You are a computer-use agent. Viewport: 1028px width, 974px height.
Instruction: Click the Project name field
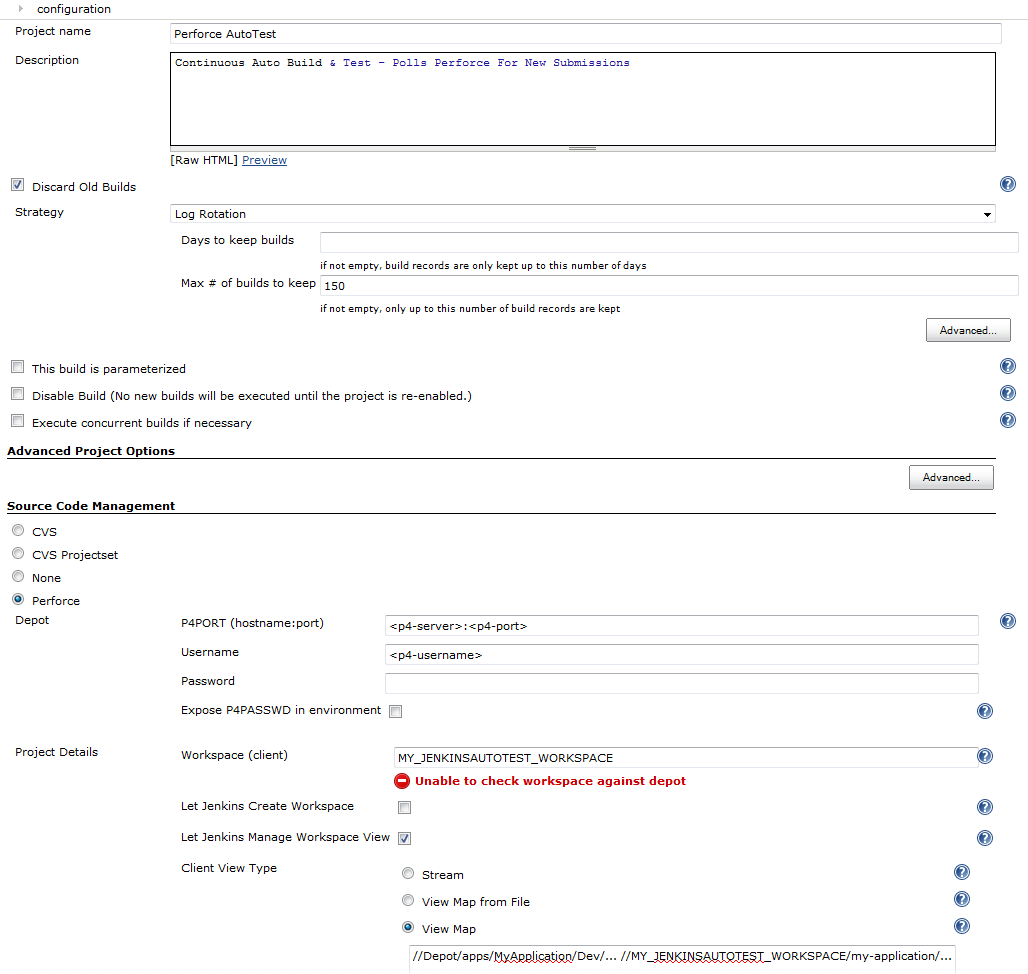click(585, 33)
